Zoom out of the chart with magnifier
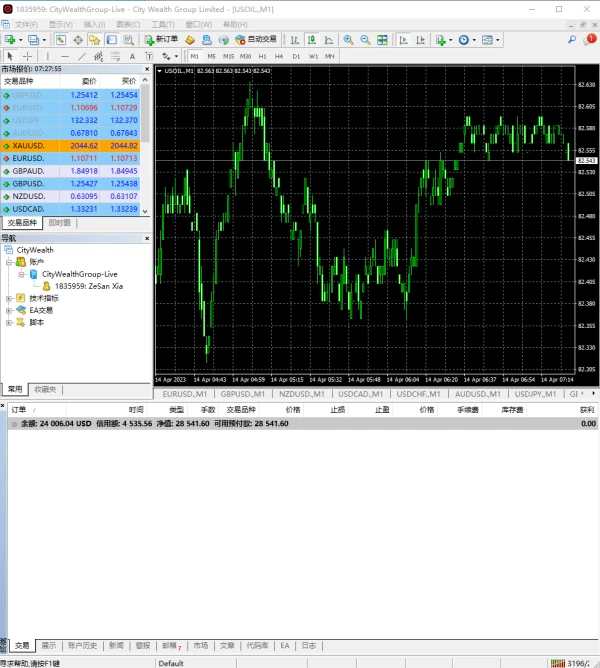 tap(365, 40)
